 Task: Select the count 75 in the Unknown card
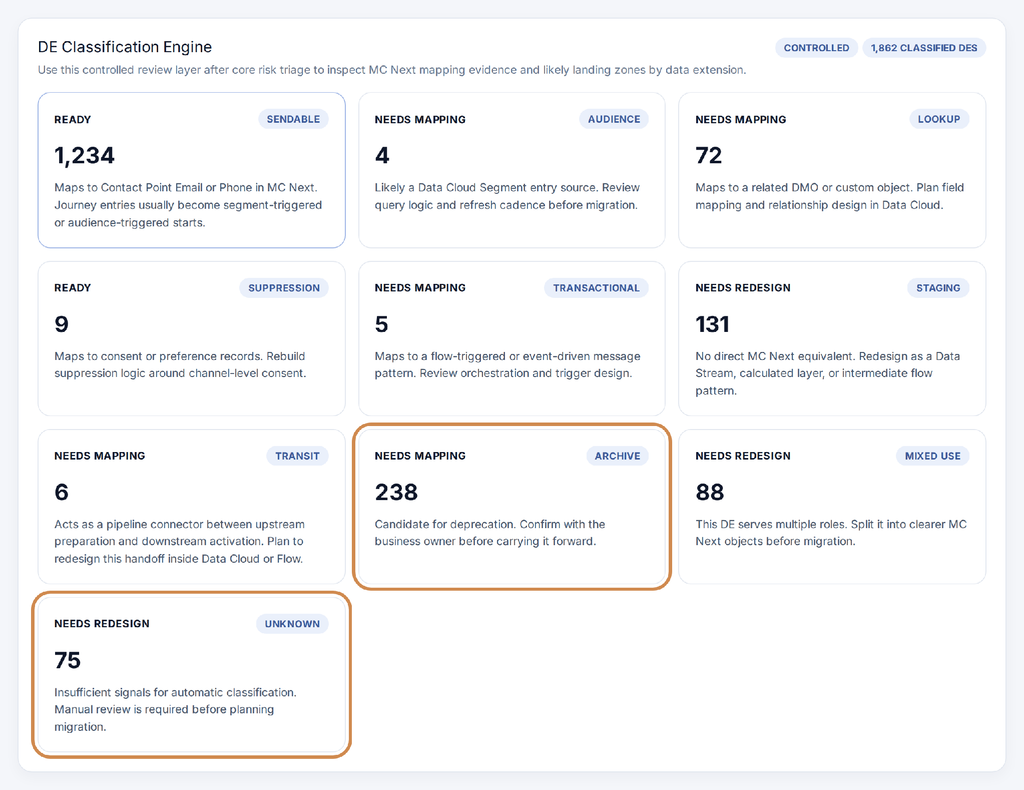pos(67,660)
